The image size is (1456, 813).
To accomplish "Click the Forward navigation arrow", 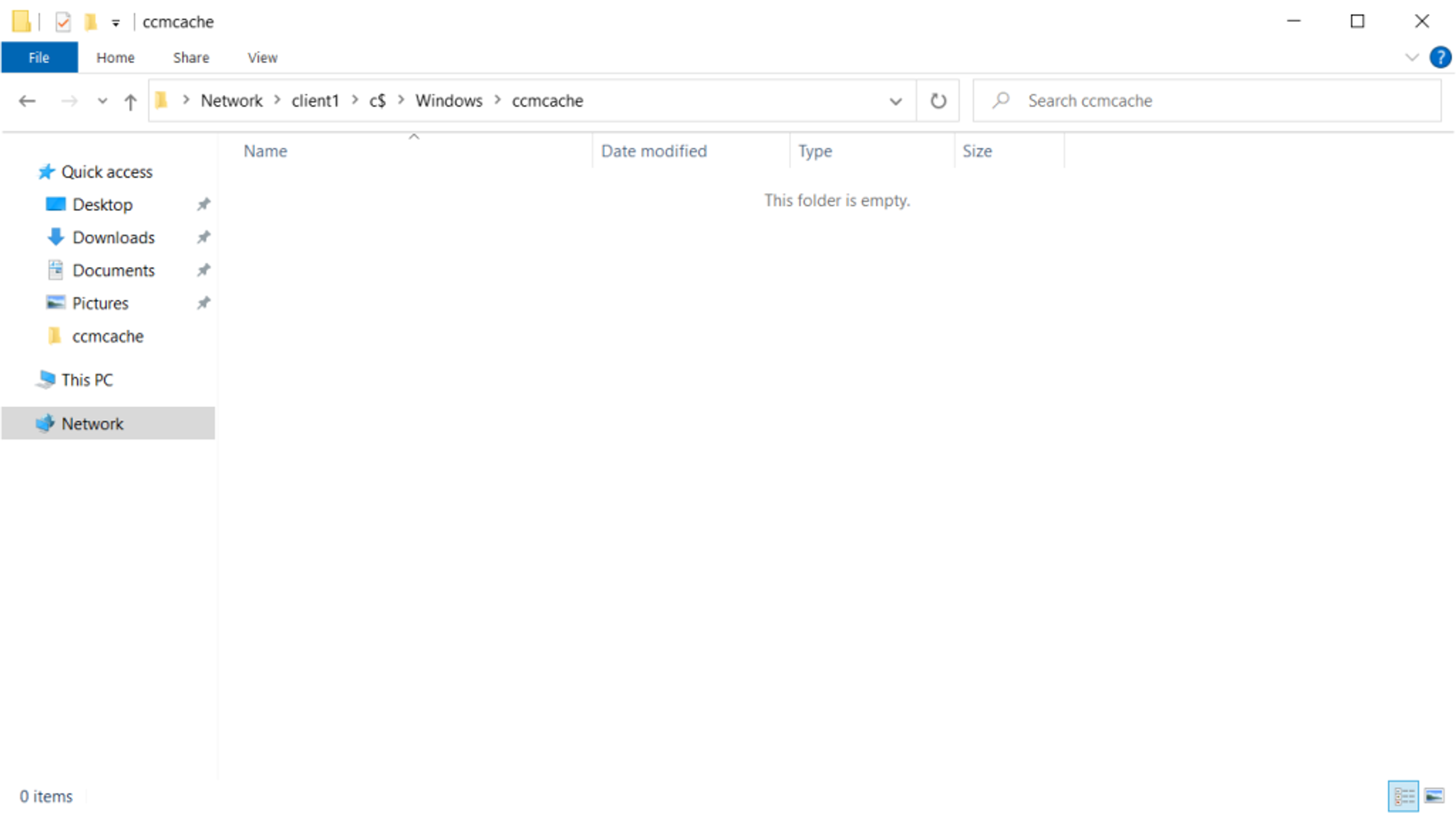I will (x=69, y=101).
